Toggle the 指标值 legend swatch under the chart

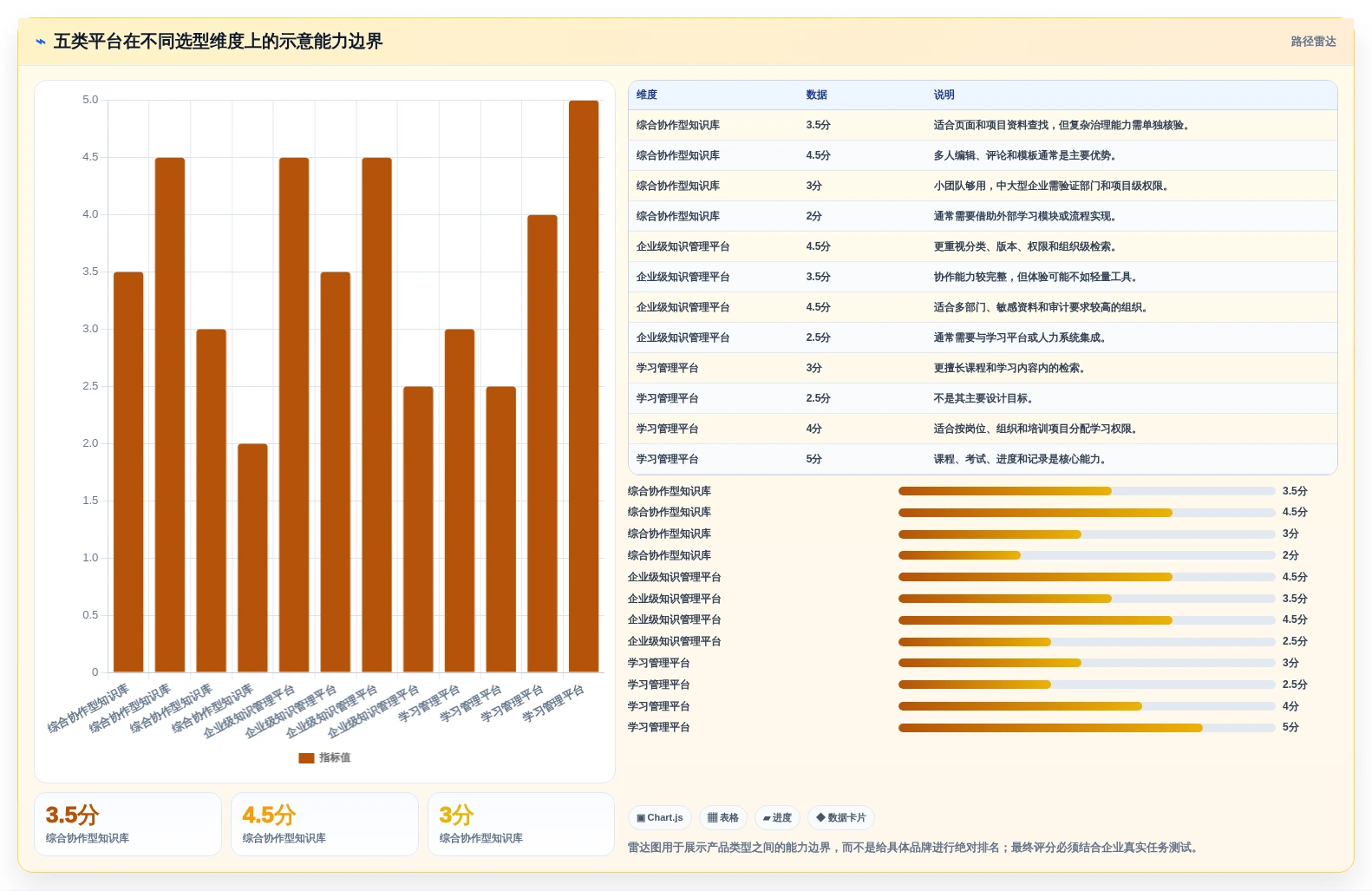pos(306,757)
